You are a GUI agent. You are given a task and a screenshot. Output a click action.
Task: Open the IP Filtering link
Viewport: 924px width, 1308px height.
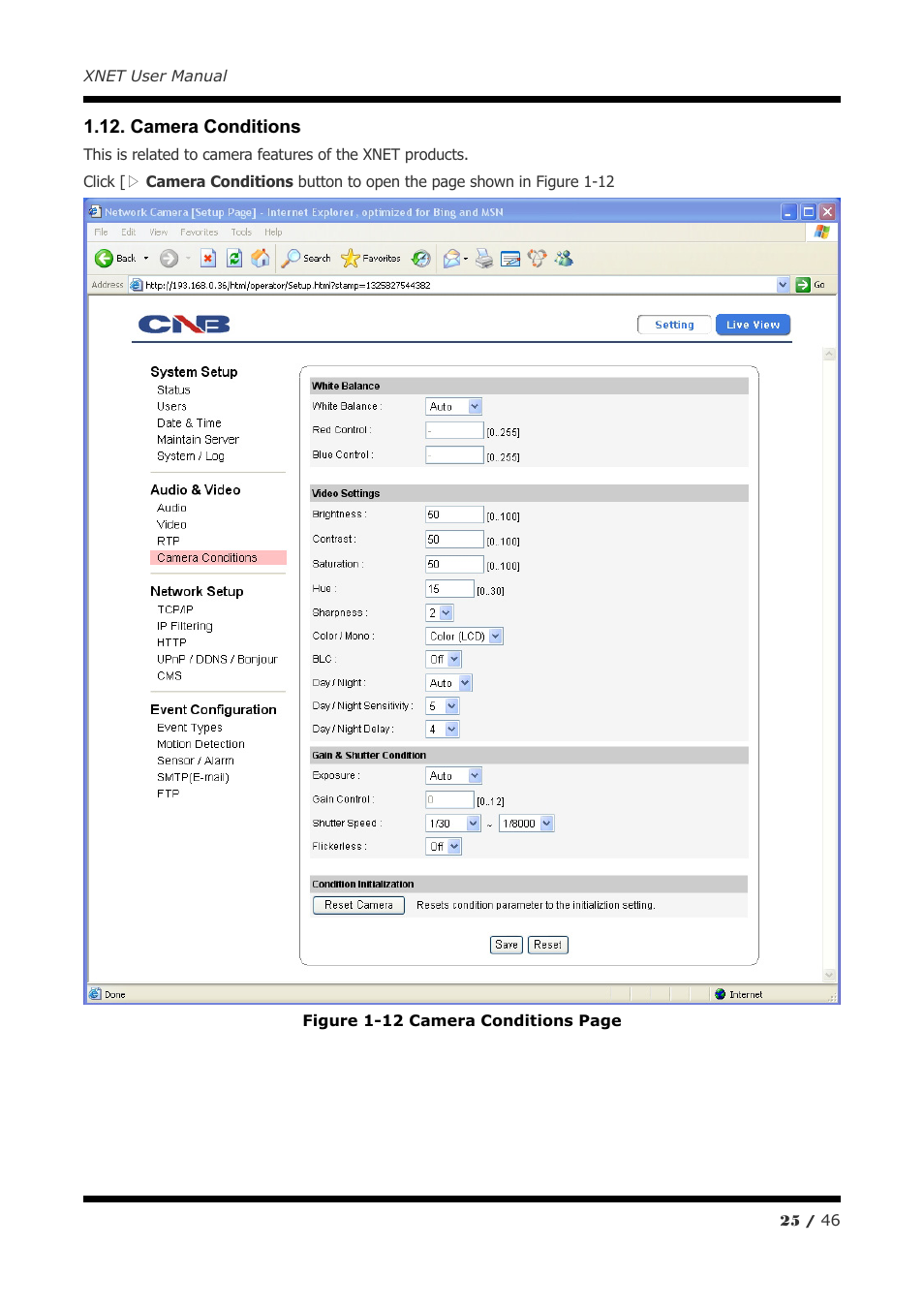click(x=185, y=626)
